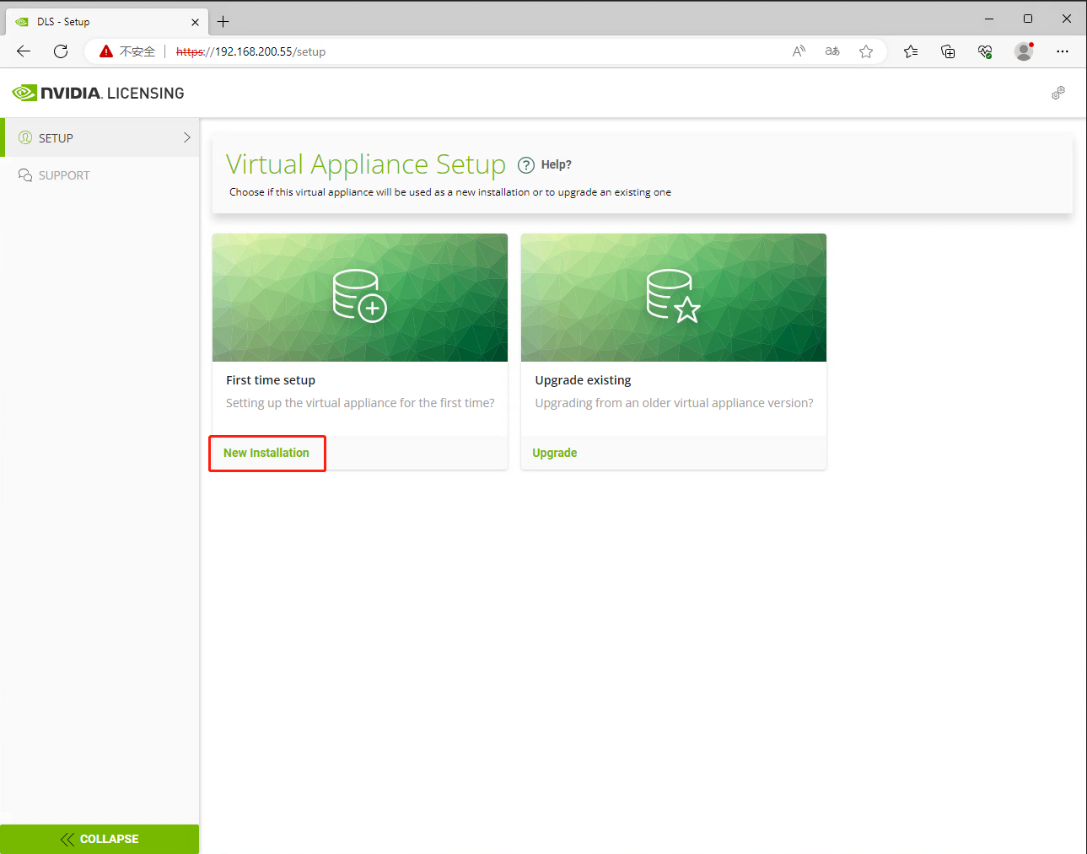The height and width of the screenshot is (854, 1087).
Task: Add page to favorites star icon
Action: (x=866, y=51)
